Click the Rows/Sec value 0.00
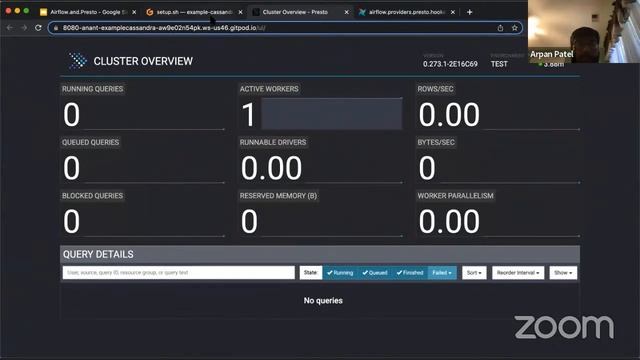Image resolution: width=640 pixels, height=360 pixels. point(449,115)
